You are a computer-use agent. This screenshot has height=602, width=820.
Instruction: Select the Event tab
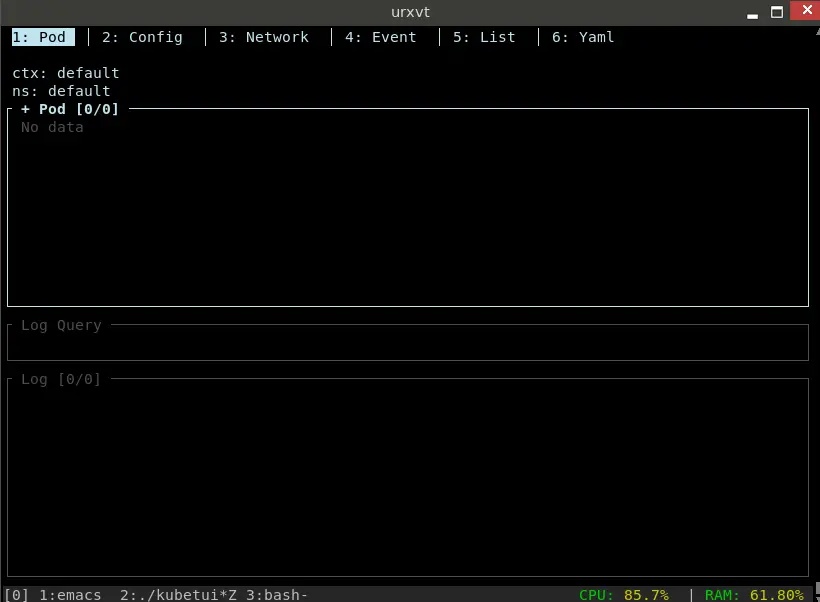coord(380,37)
